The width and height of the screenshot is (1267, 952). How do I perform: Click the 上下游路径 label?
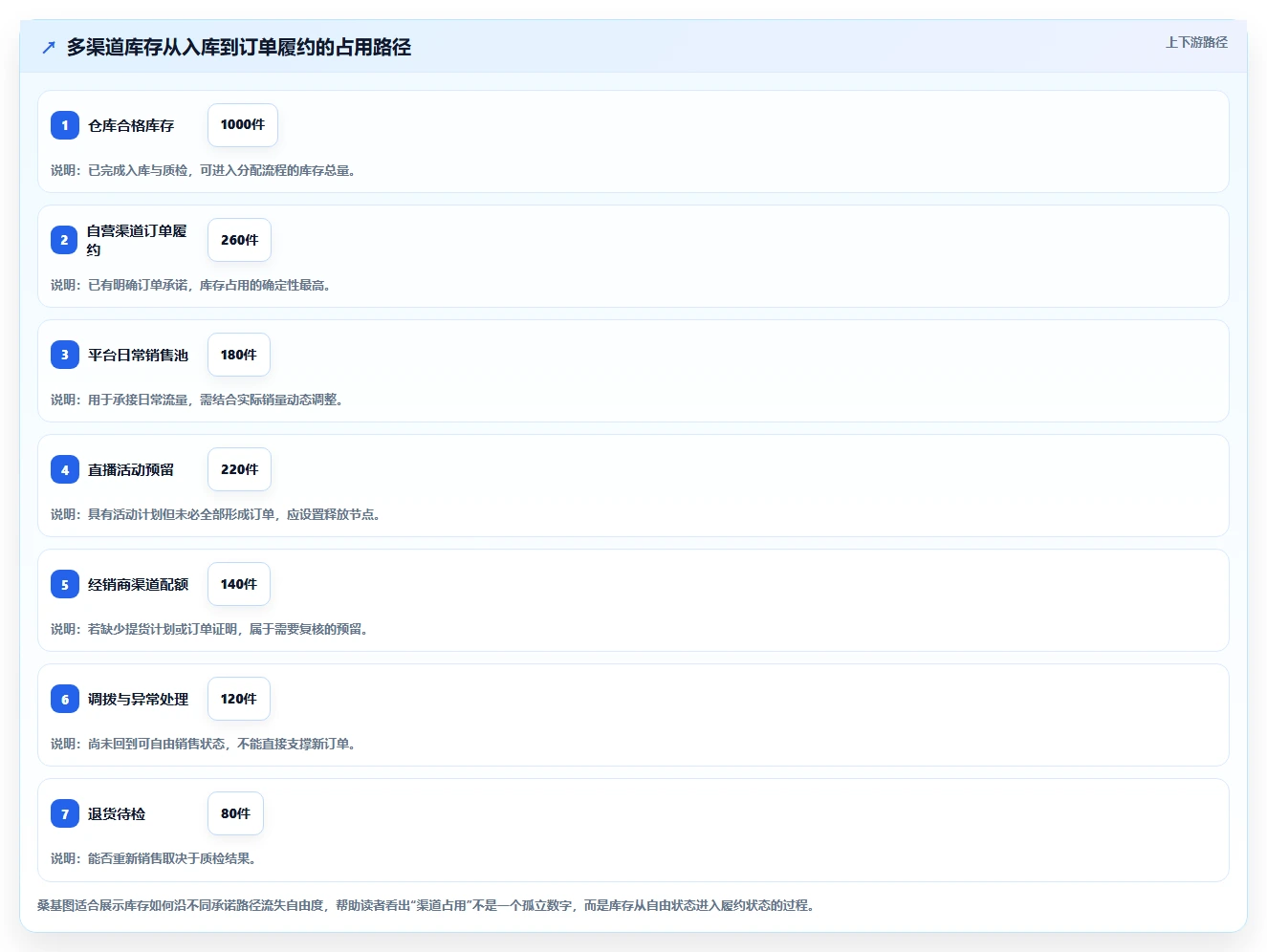[x=1196, y=42]
